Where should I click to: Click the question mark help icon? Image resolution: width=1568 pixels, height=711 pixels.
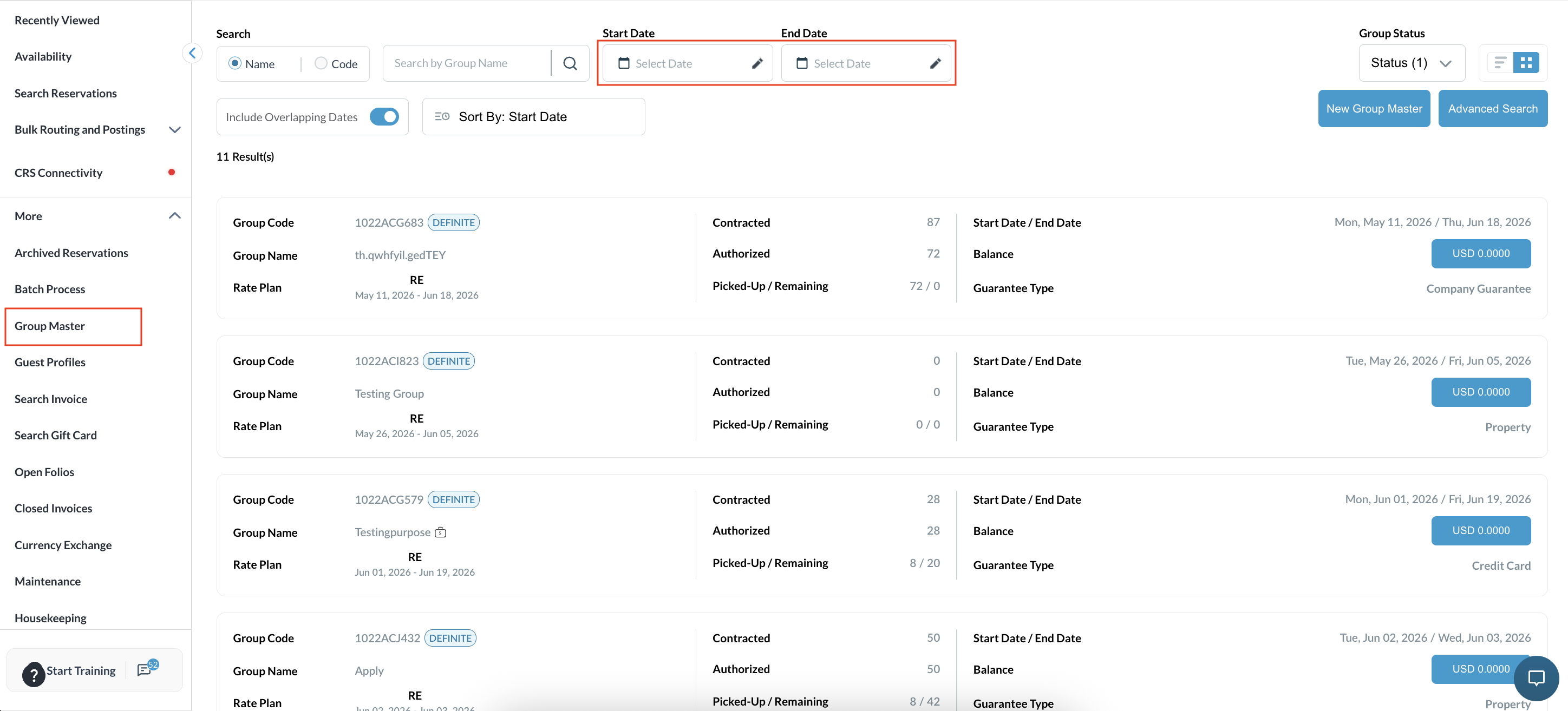(34, 674)
